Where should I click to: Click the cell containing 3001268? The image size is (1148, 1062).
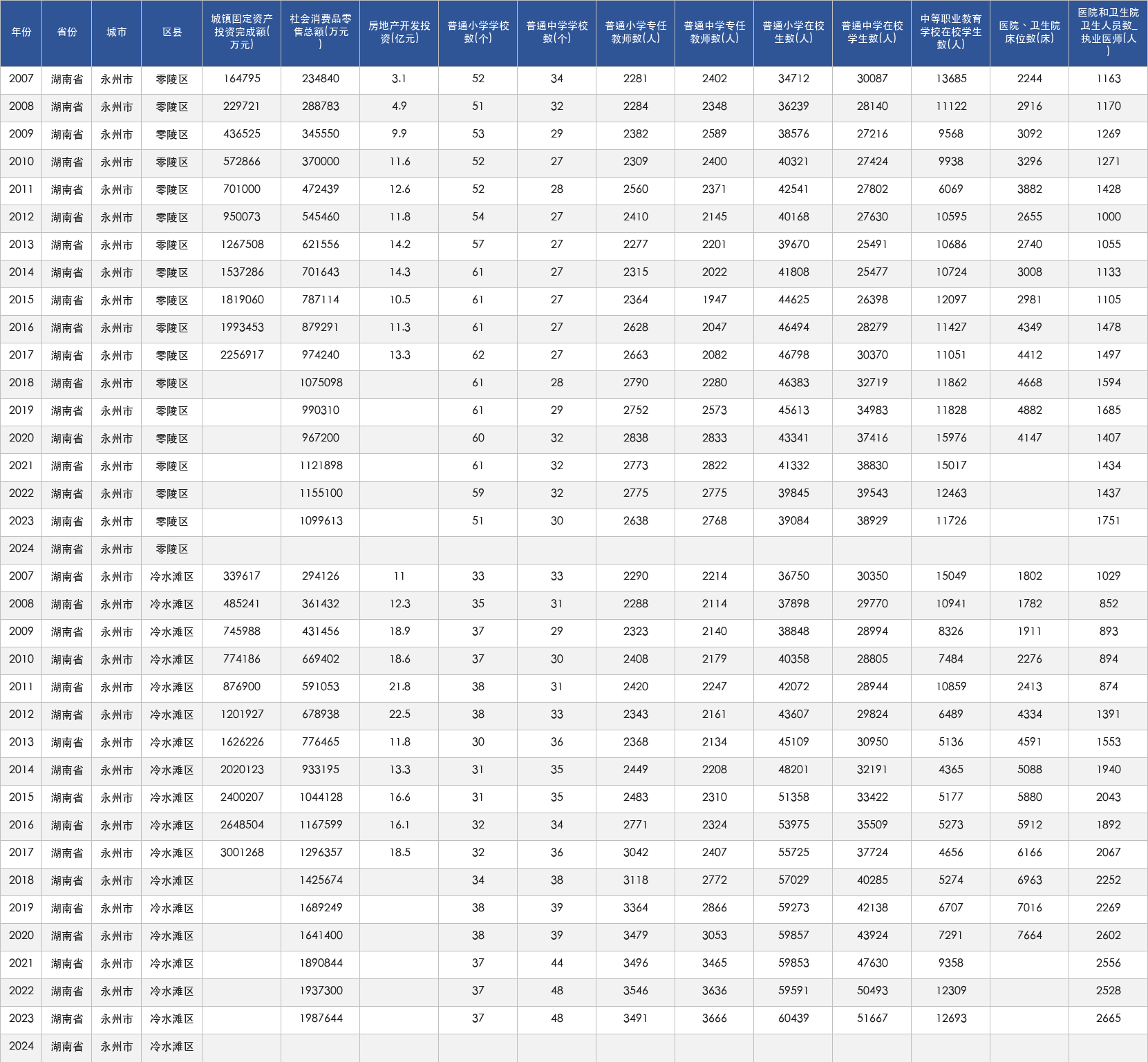click(x=242, y=853)
